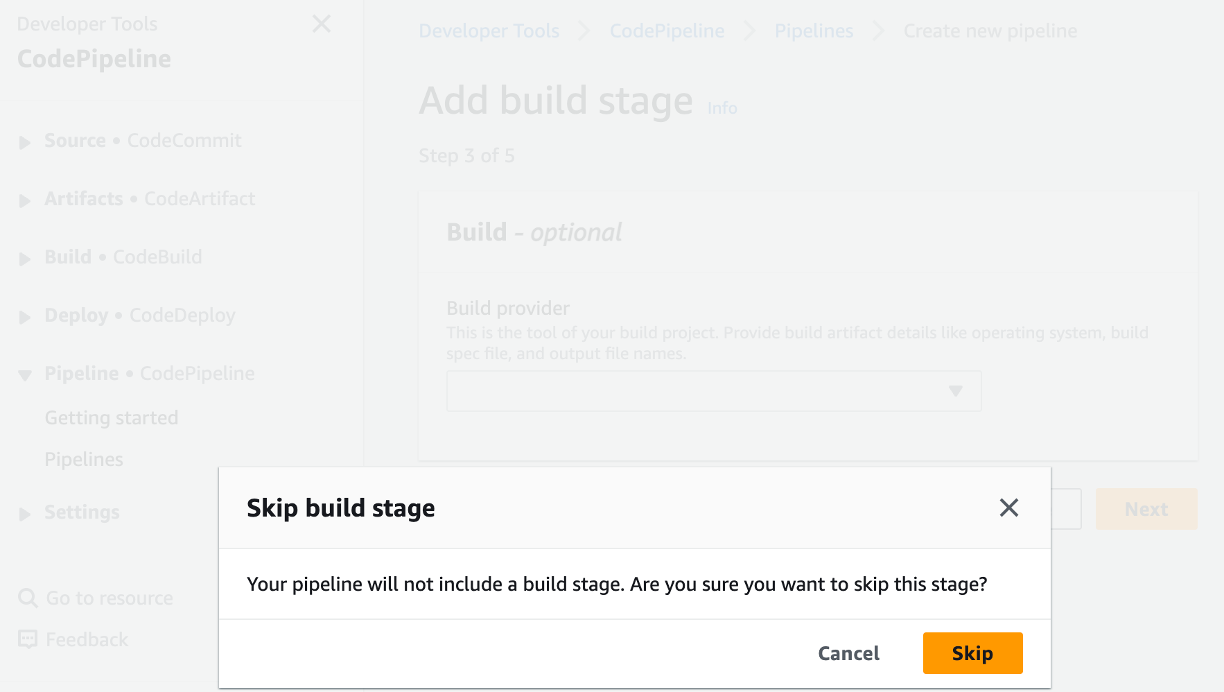Viewport: 1224px width, 692px height.
Task: Go to Developer Tools breadcrumb
Action: tap(489, 31)
